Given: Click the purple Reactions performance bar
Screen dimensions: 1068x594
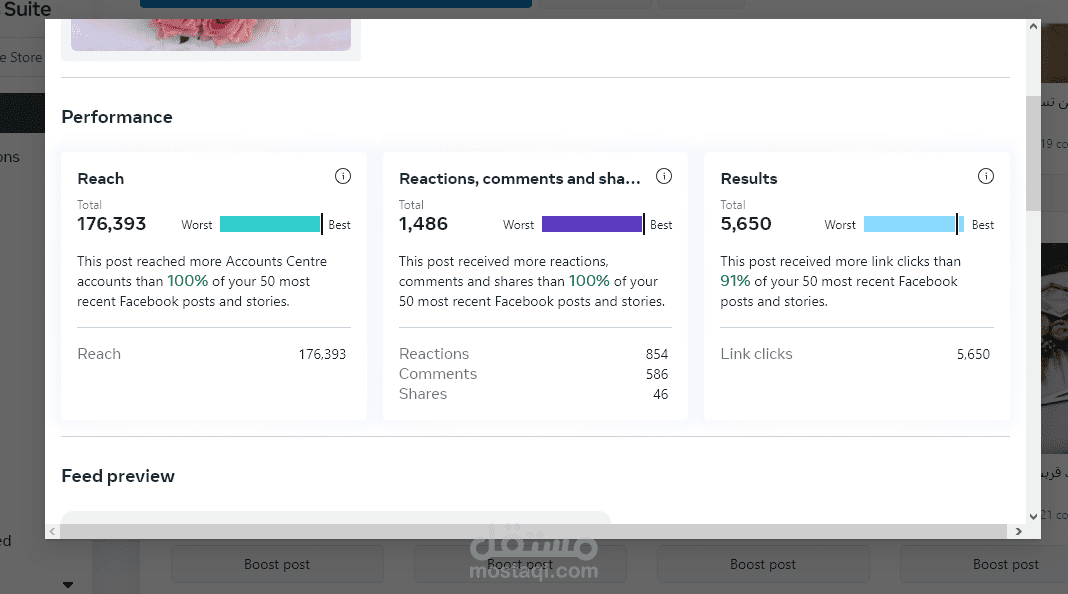Looking at the screenshot, I should coord(592,224).
